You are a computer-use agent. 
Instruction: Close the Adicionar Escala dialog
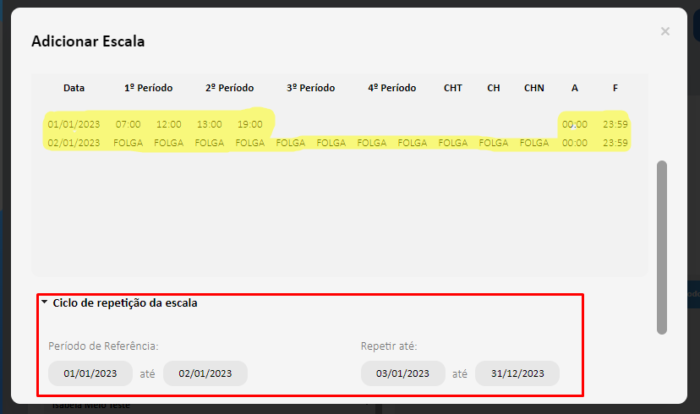coord(665,32)
